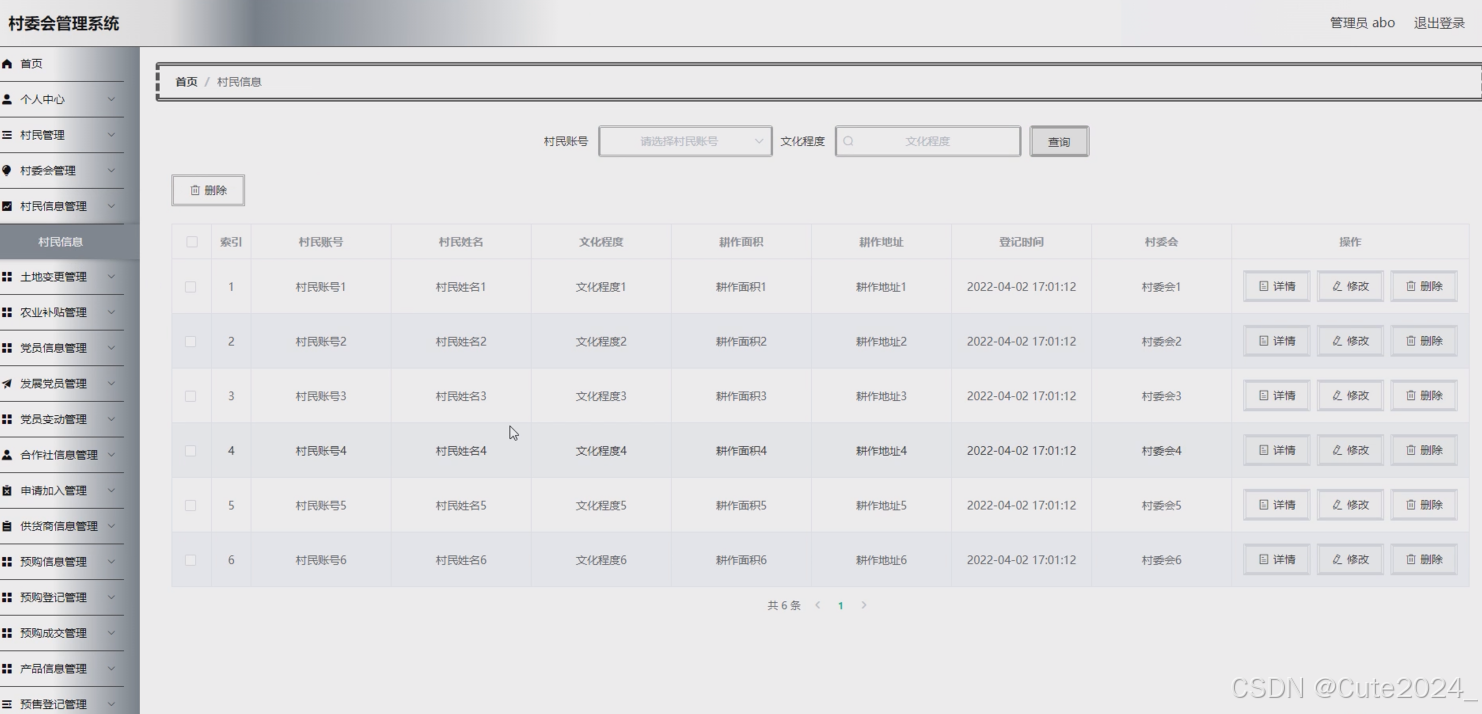The image size is (1482, 714).
Task: Click 删除 button for 村民账号6
Action: pyautogui.click(x=1424, y=560)
